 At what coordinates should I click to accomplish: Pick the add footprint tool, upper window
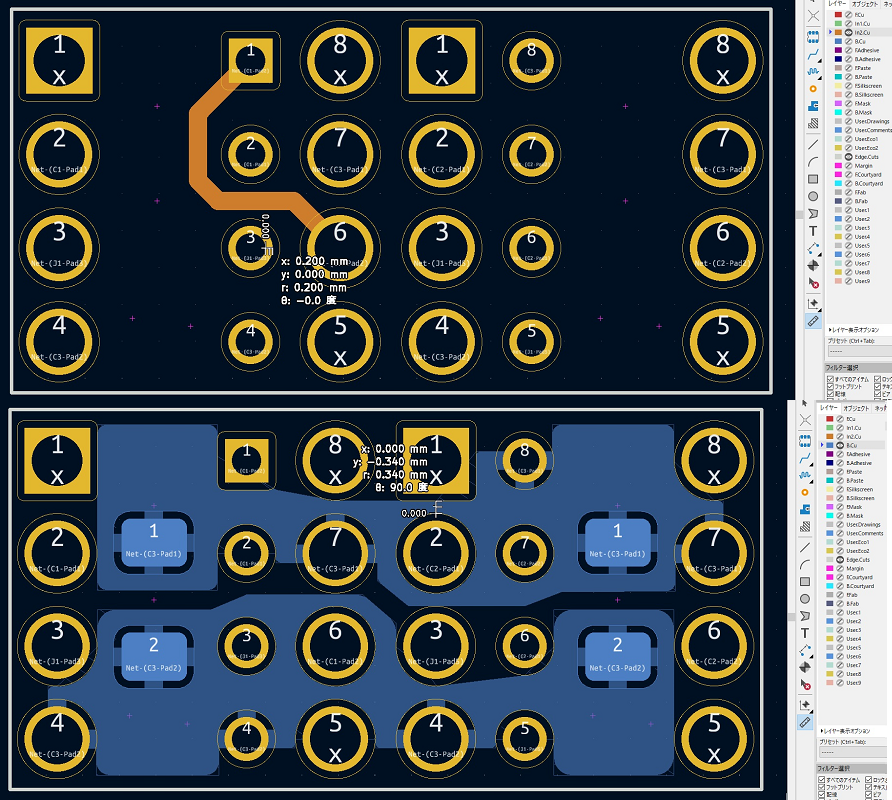[813, 36]
